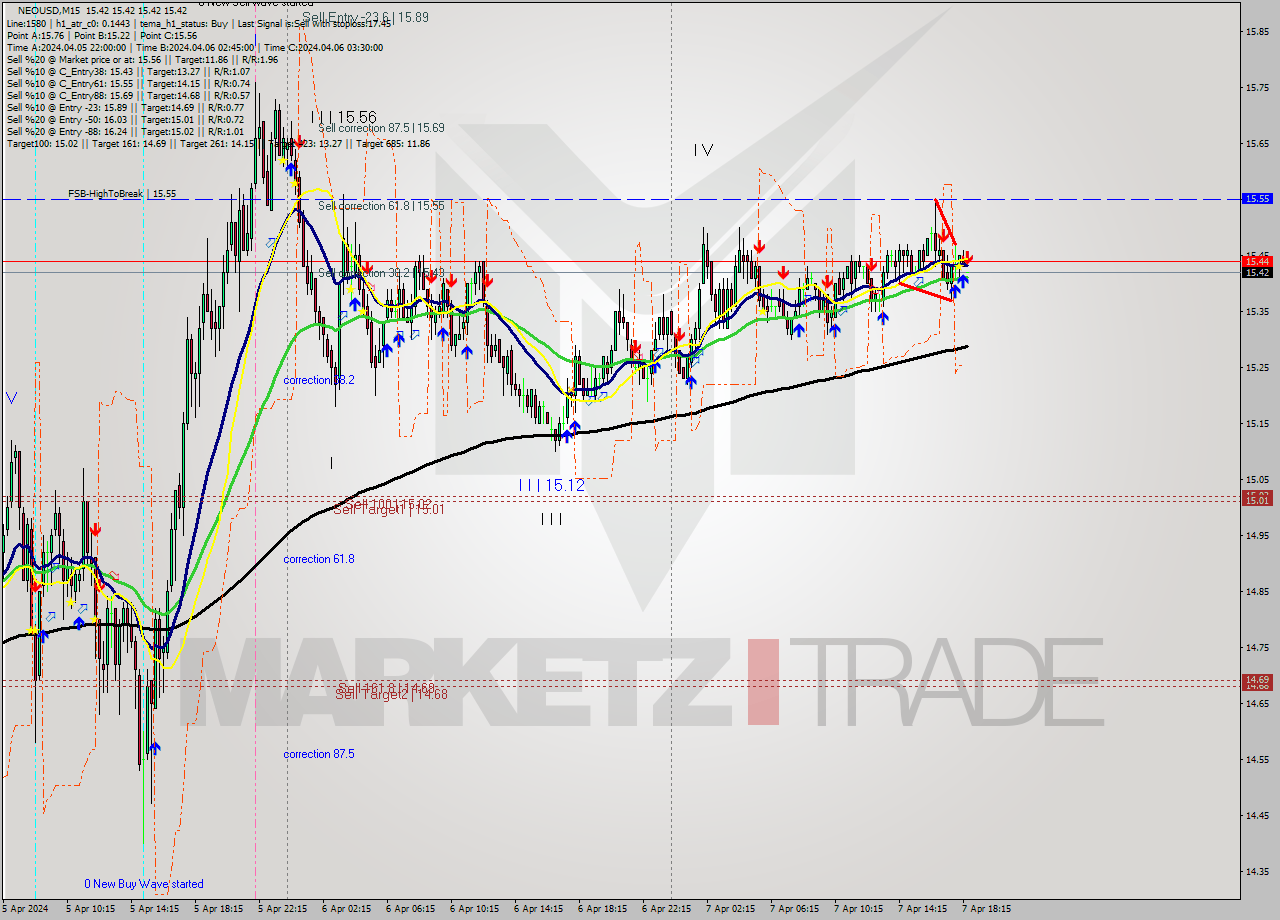The width and height of the screenshot is (1280, 920).
Task: Select the 'FSB-HighToBreak | 15.55' label
Action: click(x=122, y=194)
